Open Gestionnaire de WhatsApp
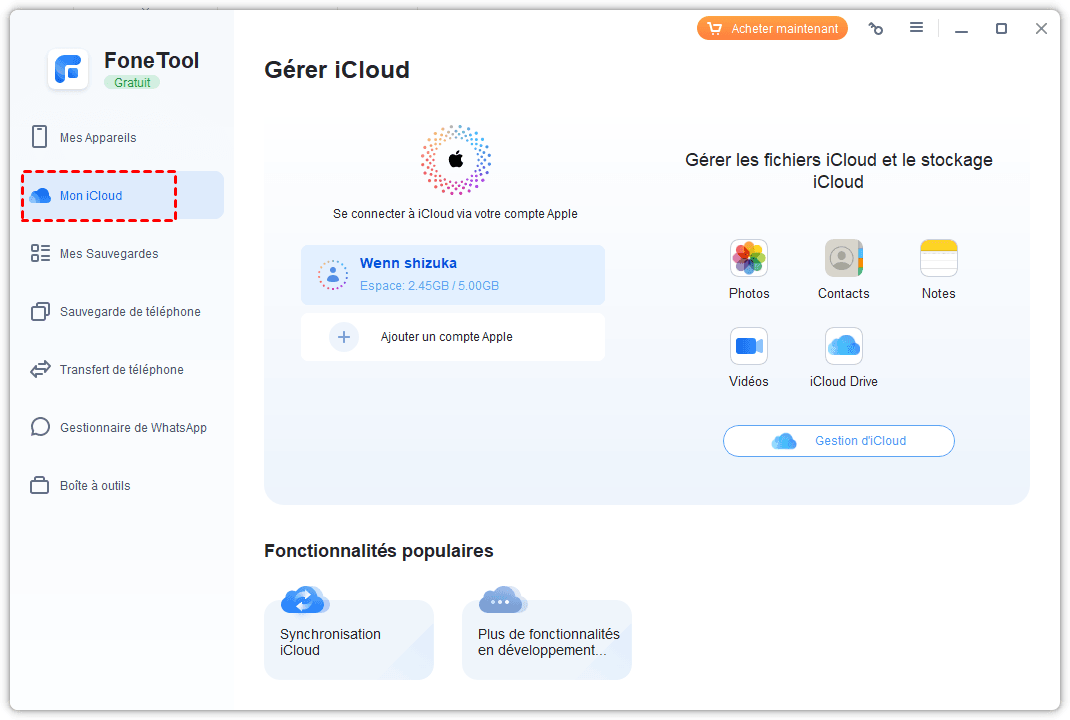 (x=133, y=428)
